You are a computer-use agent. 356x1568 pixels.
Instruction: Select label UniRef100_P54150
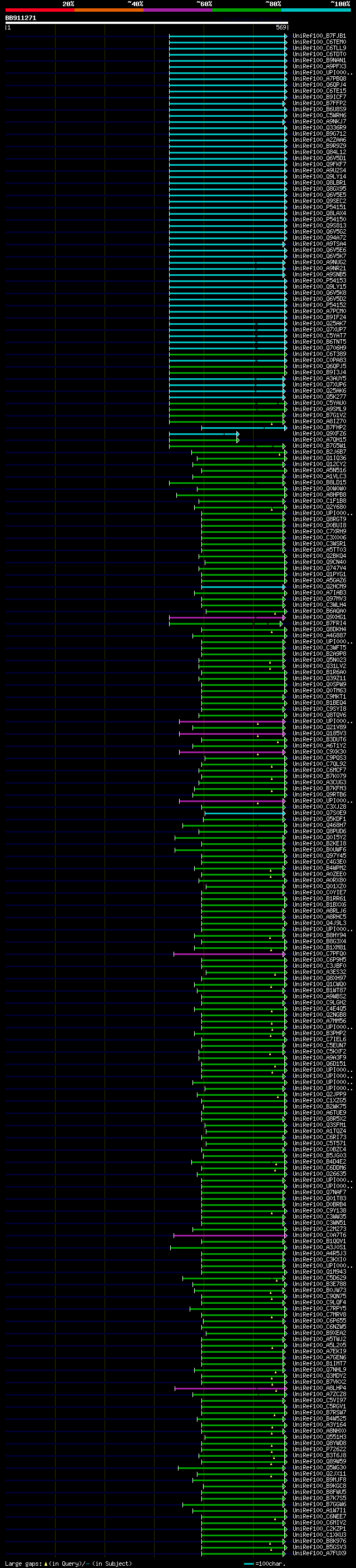pos(319,219)
